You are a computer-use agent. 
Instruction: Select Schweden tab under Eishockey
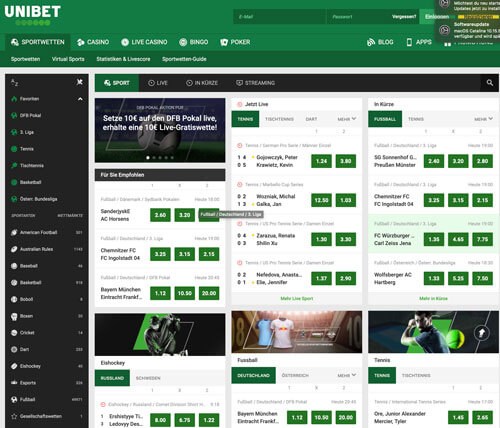pyautogui.click(x=148, y=378)
